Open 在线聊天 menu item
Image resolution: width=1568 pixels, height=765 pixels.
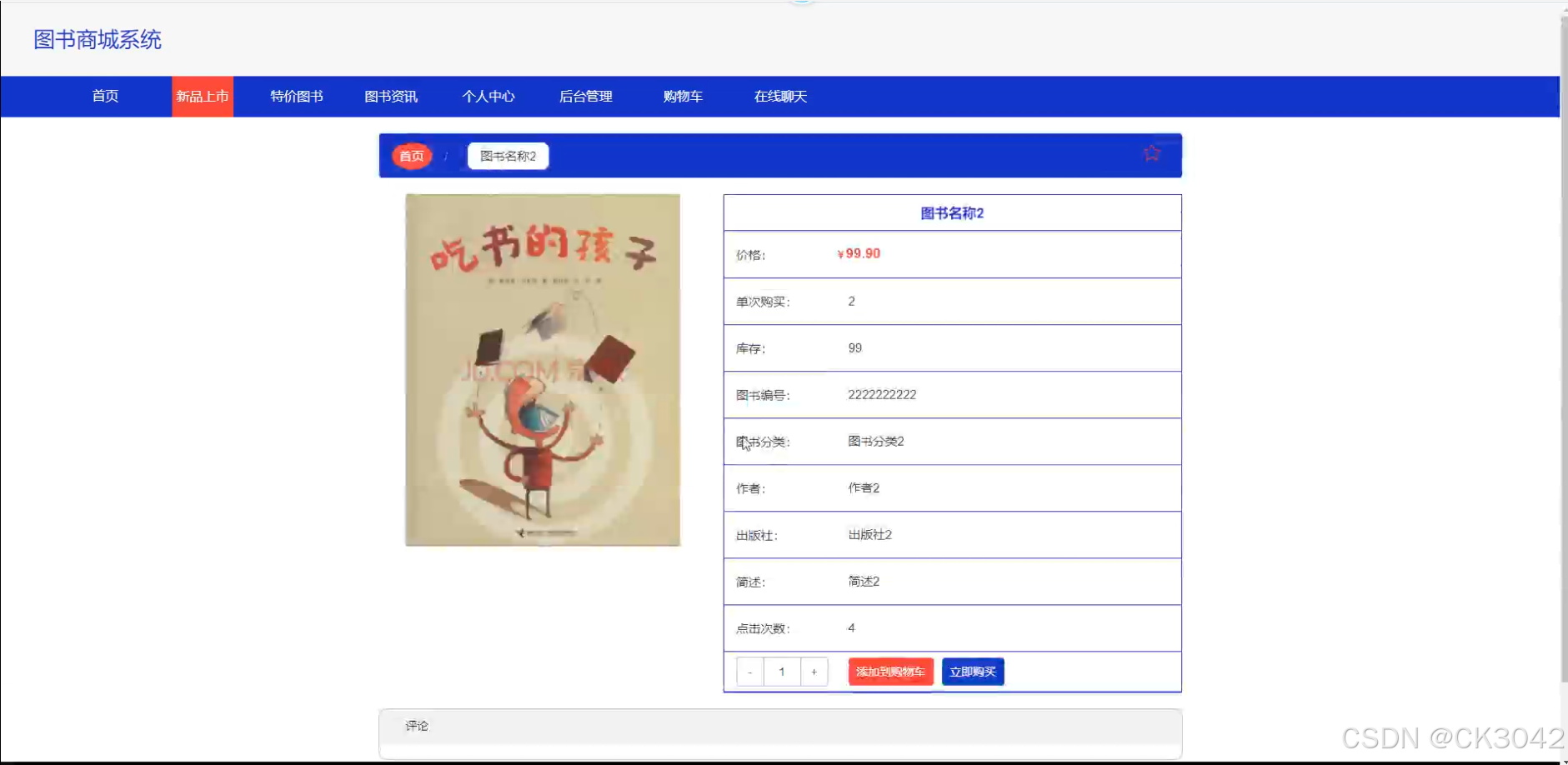pyautogui.click(x=780, y=97)
